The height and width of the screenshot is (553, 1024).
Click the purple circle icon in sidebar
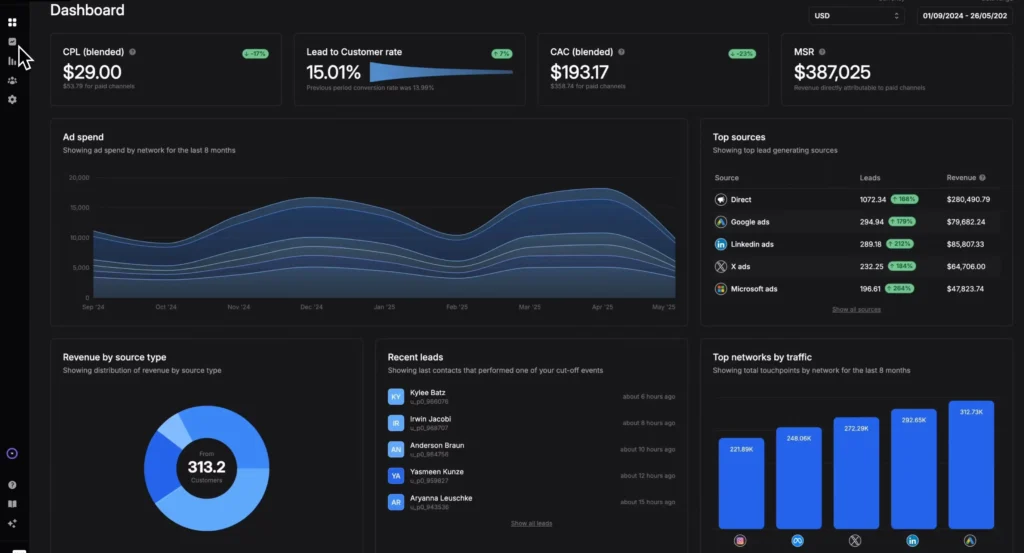12,453
